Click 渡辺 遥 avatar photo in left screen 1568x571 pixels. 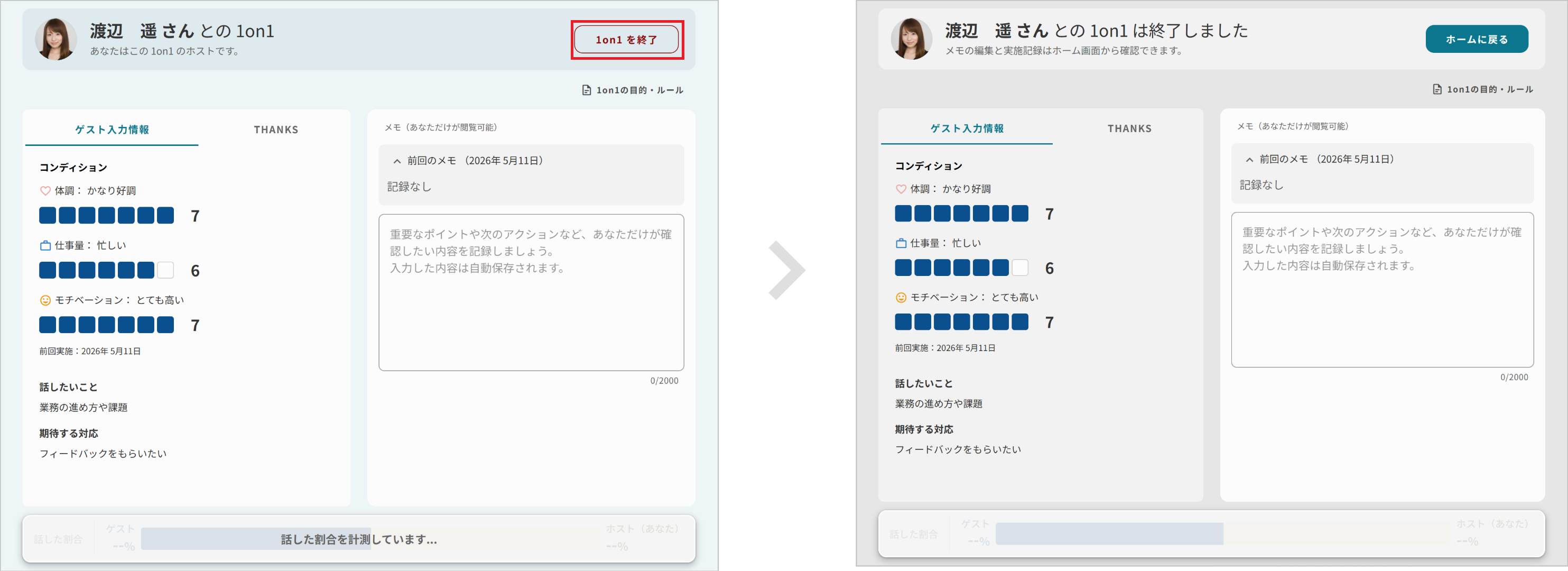click(56, 40)
